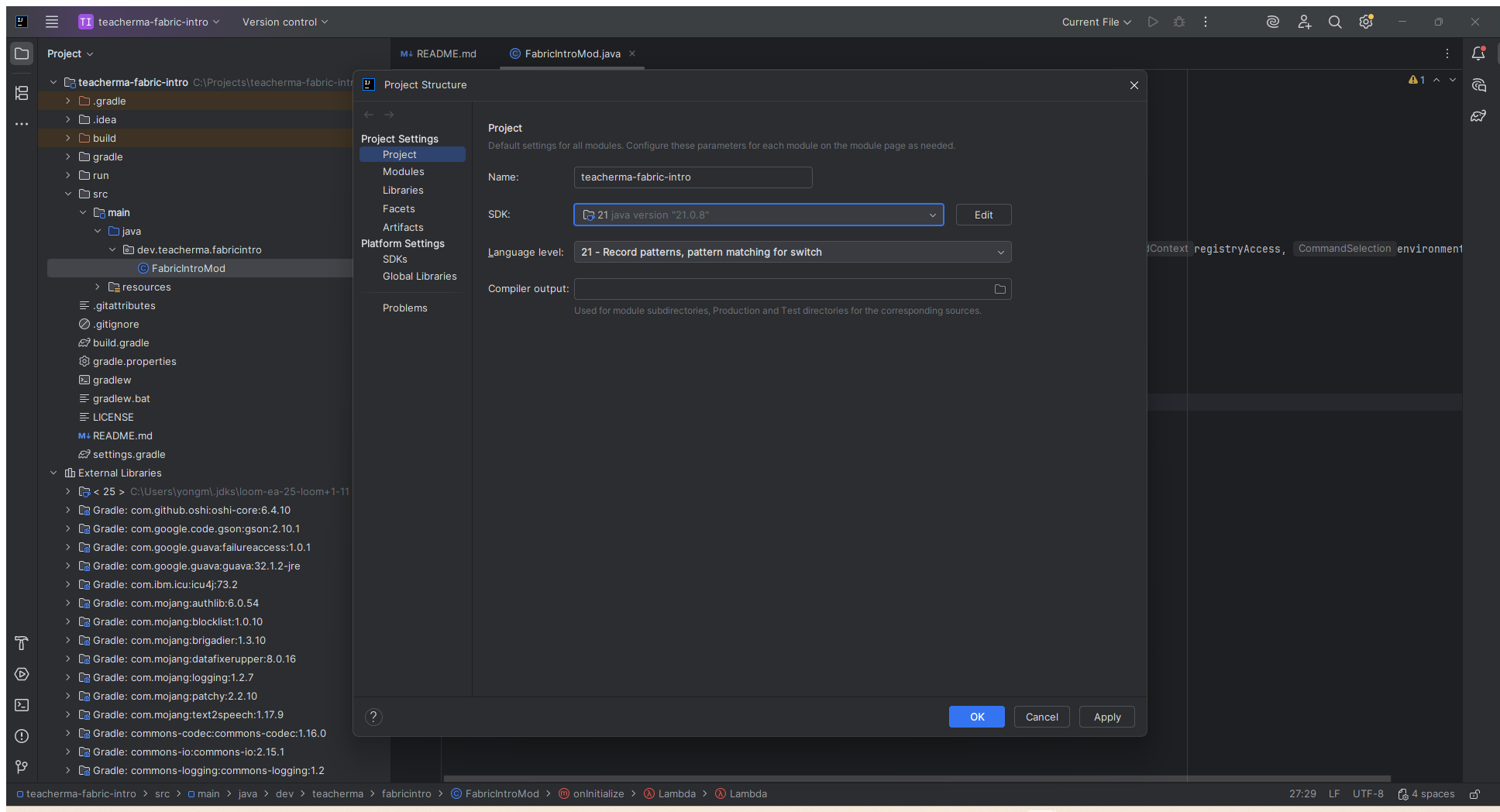This screenshot has height=812, width=1500.
Task: Select Problems in the dialog sidebar
Action: [405, 308]
